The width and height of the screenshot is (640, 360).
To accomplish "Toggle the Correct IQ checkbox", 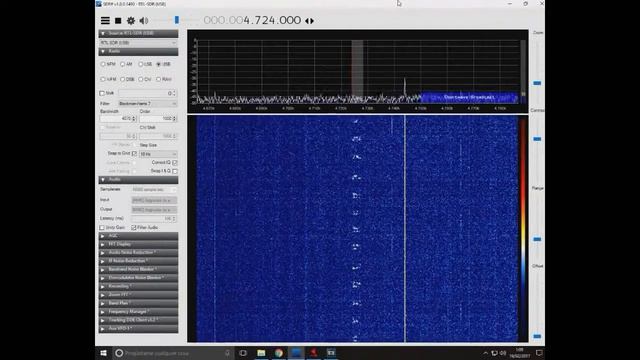I will [175, 162].
